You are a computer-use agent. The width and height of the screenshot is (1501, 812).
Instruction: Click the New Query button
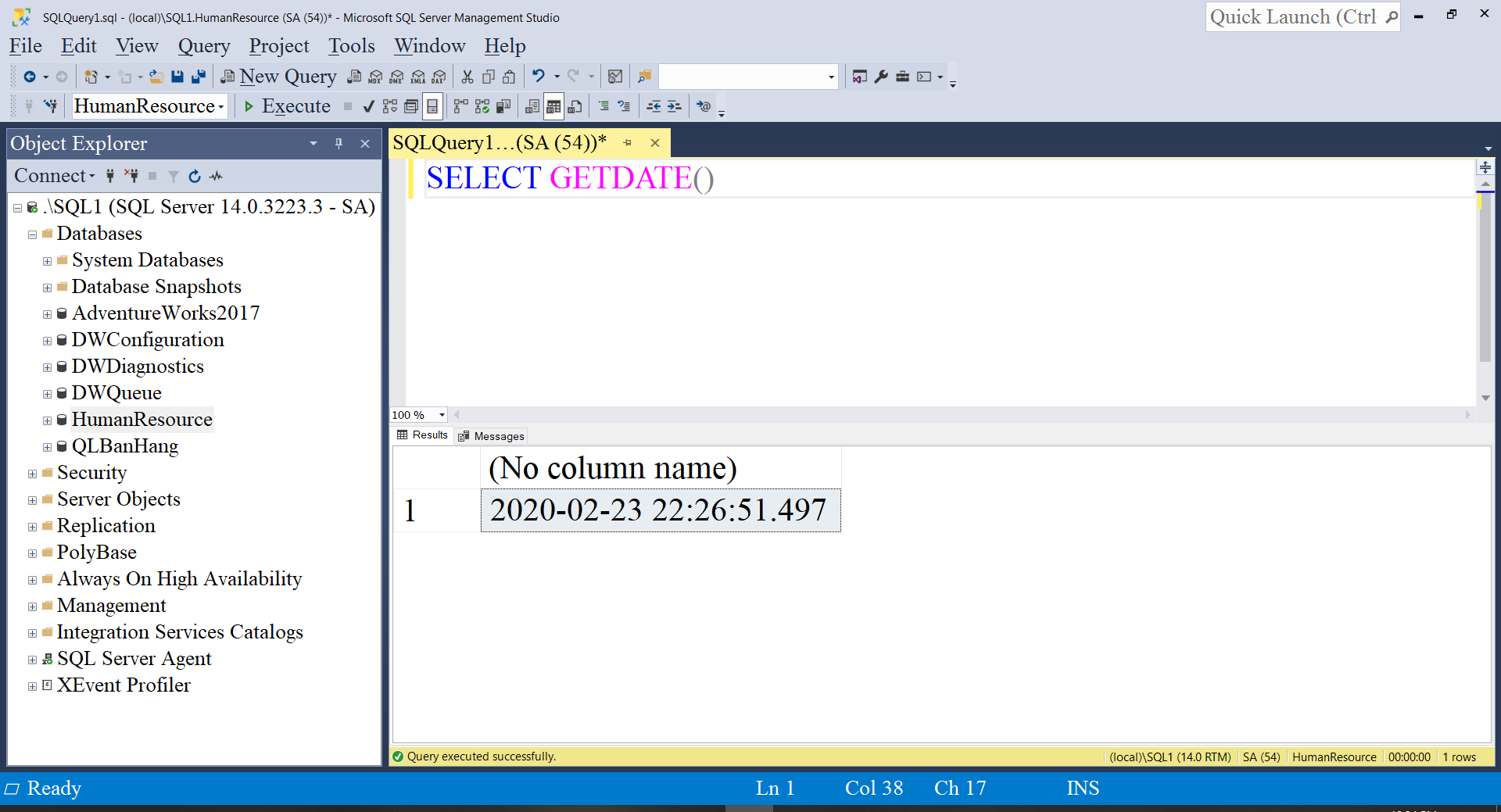coord(279,77)
